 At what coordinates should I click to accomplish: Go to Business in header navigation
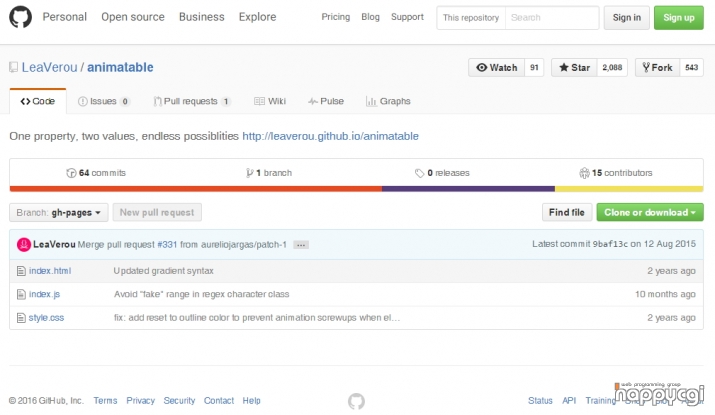coord(202,17)
